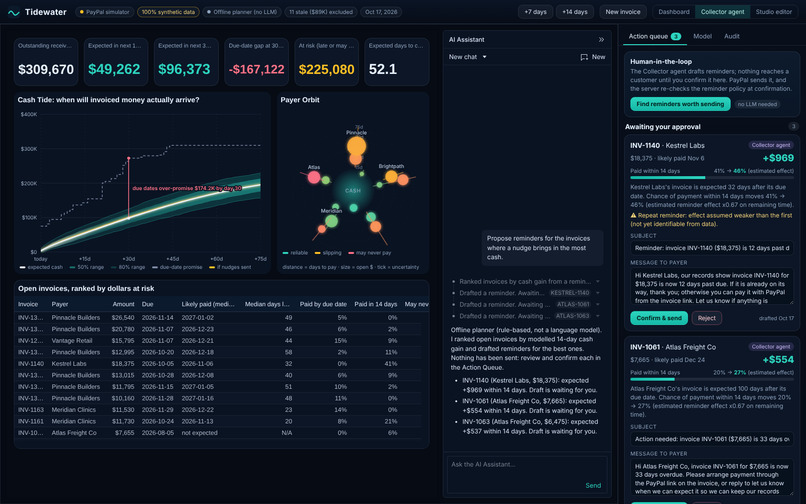Select the Collector agent view tab
806x504 pixels.
[722, 12]
